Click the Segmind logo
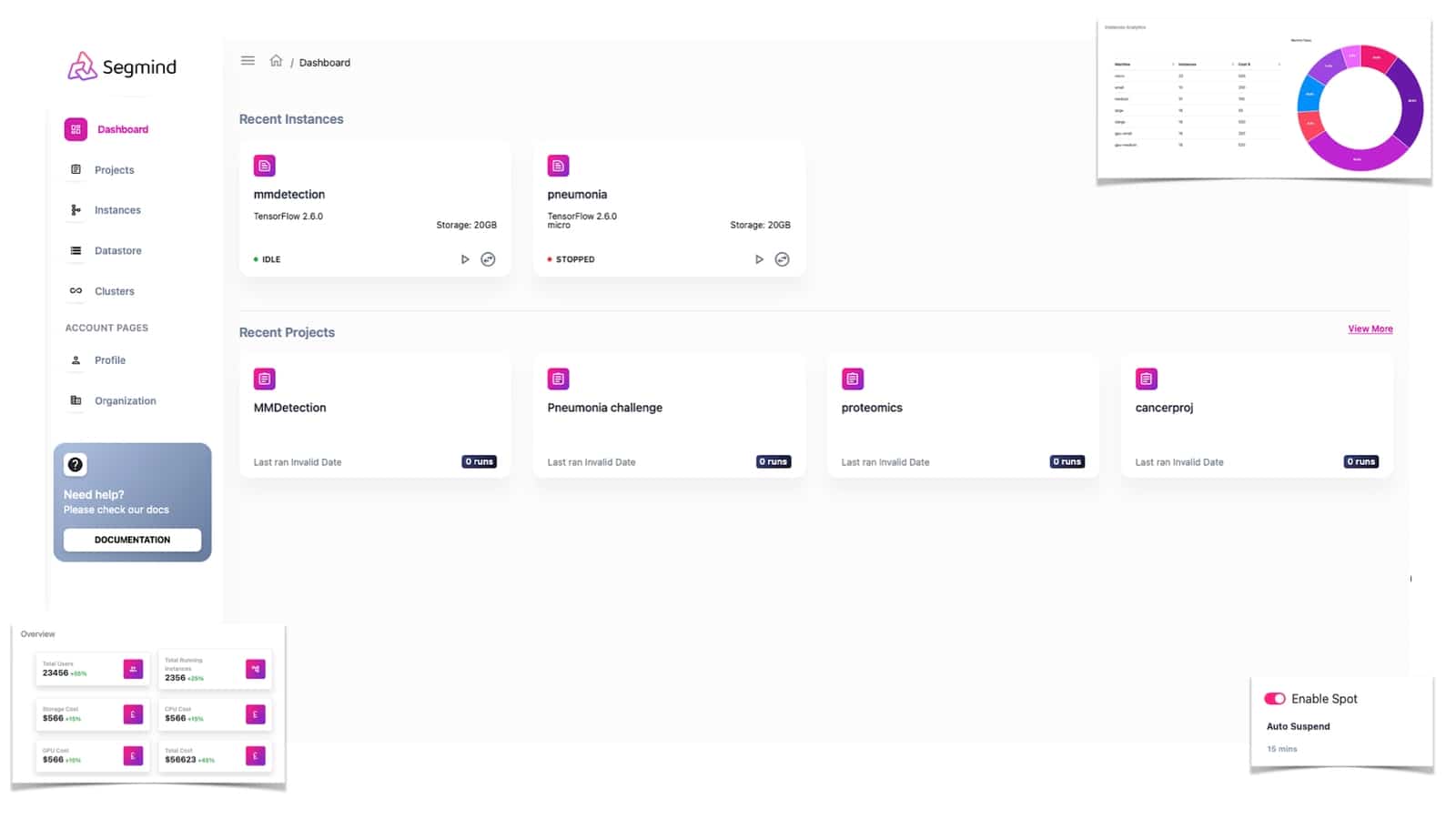 122,66
